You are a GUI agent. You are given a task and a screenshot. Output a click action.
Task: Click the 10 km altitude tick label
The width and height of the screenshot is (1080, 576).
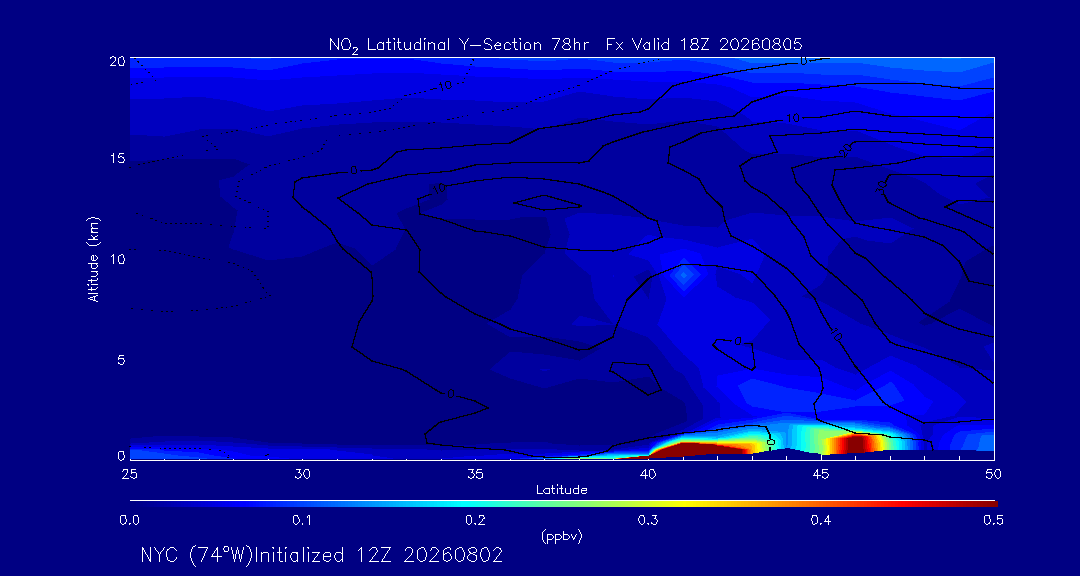click(117, 258)
